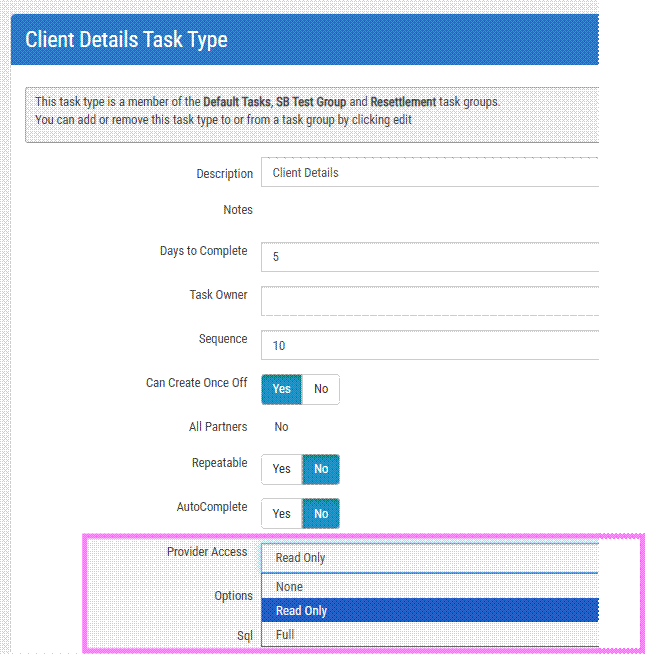Click the Notes label
Image resolution: width=645 pixels, height=654 pixels.
[x=238, y=210]
